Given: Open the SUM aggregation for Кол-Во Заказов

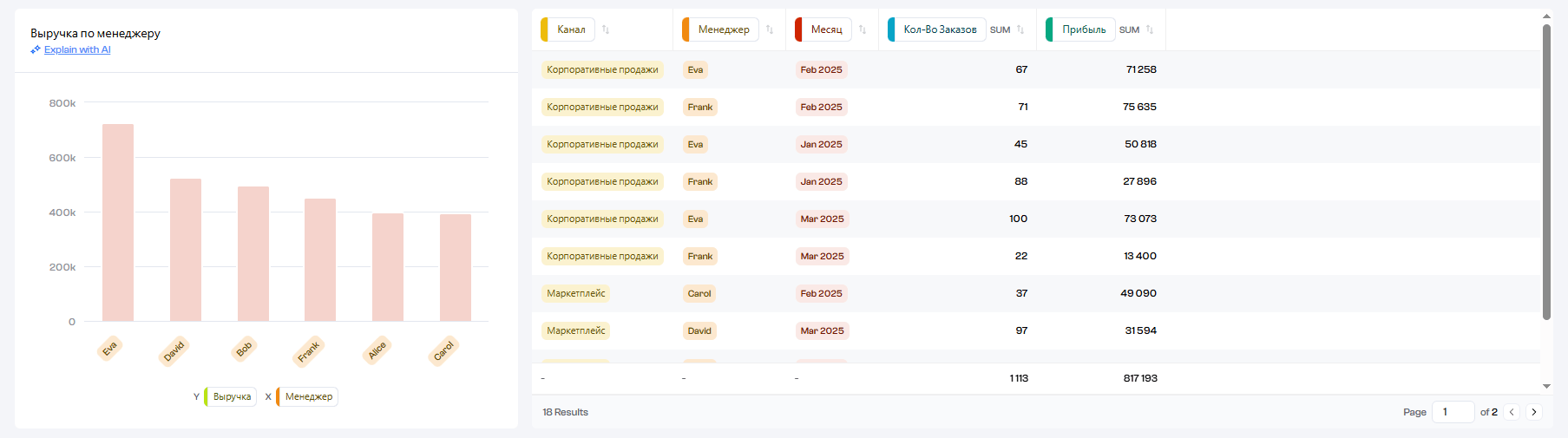Looking at the screenshot, I should (x=1000, y=29).
